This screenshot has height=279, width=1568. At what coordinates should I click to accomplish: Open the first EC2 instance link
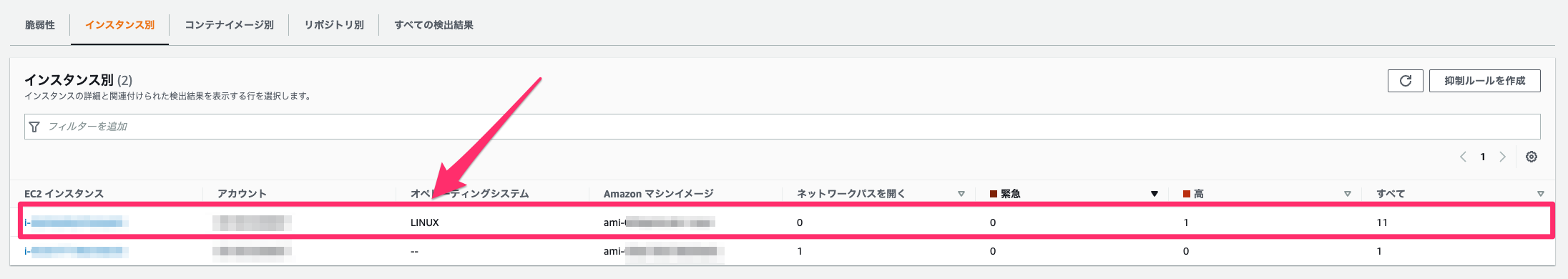coord(77,222)
